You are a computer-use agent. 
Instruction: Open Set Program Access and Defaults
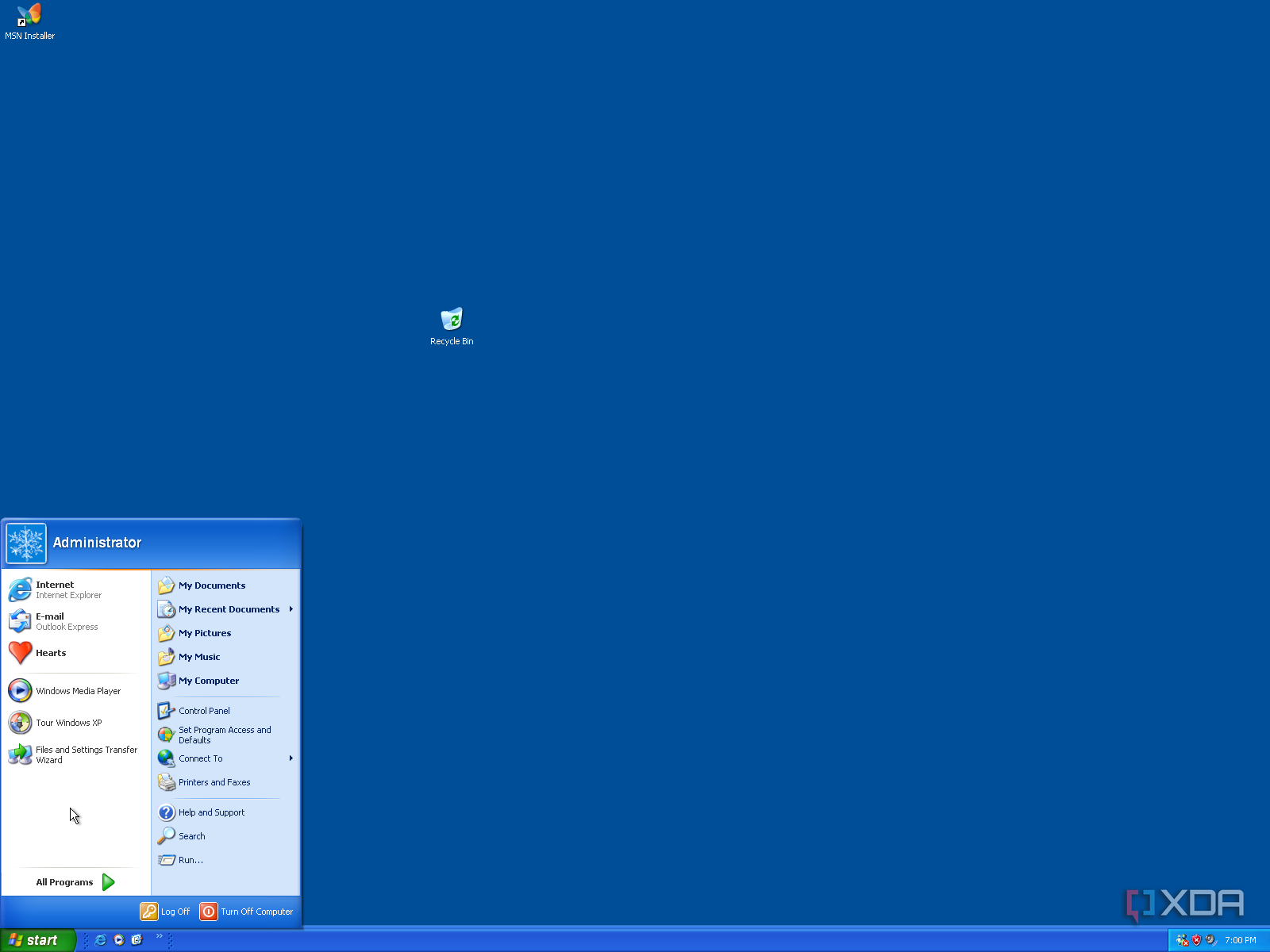226,735
